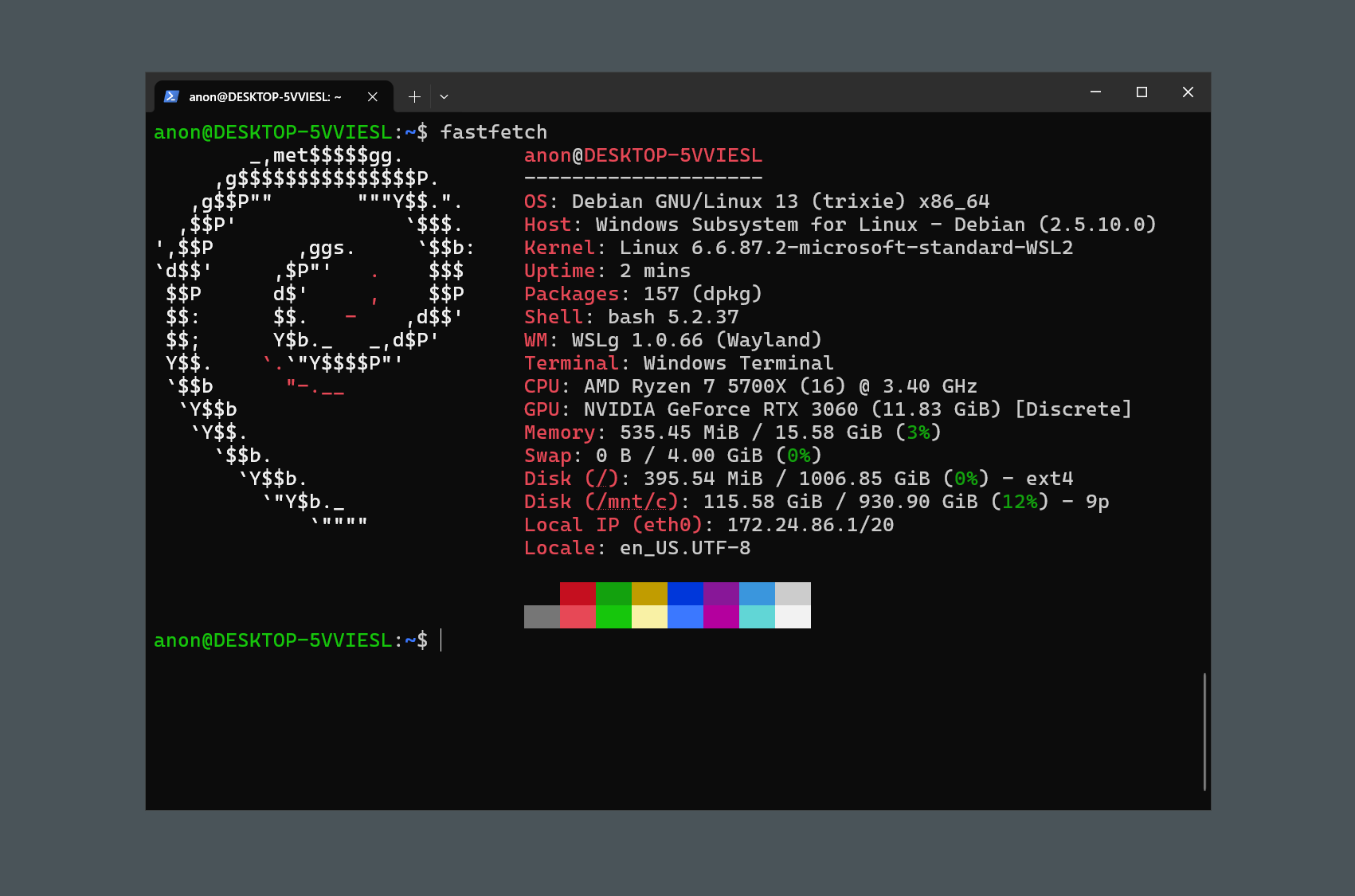Click the dark red color block
Viewport: 1355px width, 896px height.
[x=578, y=593]
